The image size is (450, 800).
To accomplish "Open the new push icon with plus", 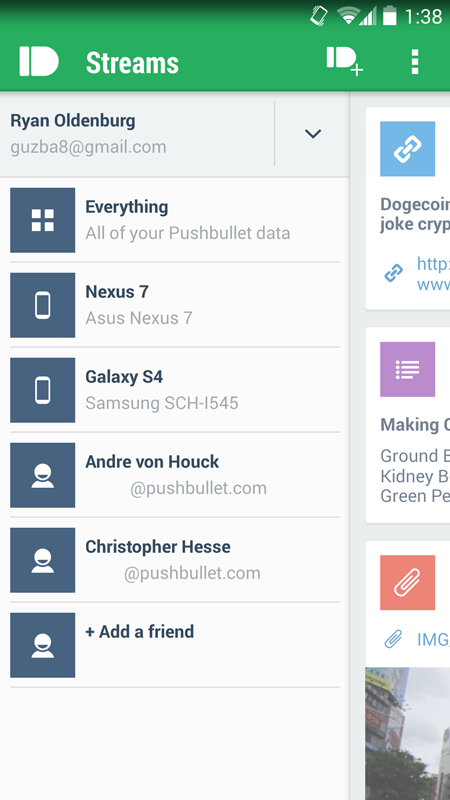I will pyautogui.click(x=345, y=62).
